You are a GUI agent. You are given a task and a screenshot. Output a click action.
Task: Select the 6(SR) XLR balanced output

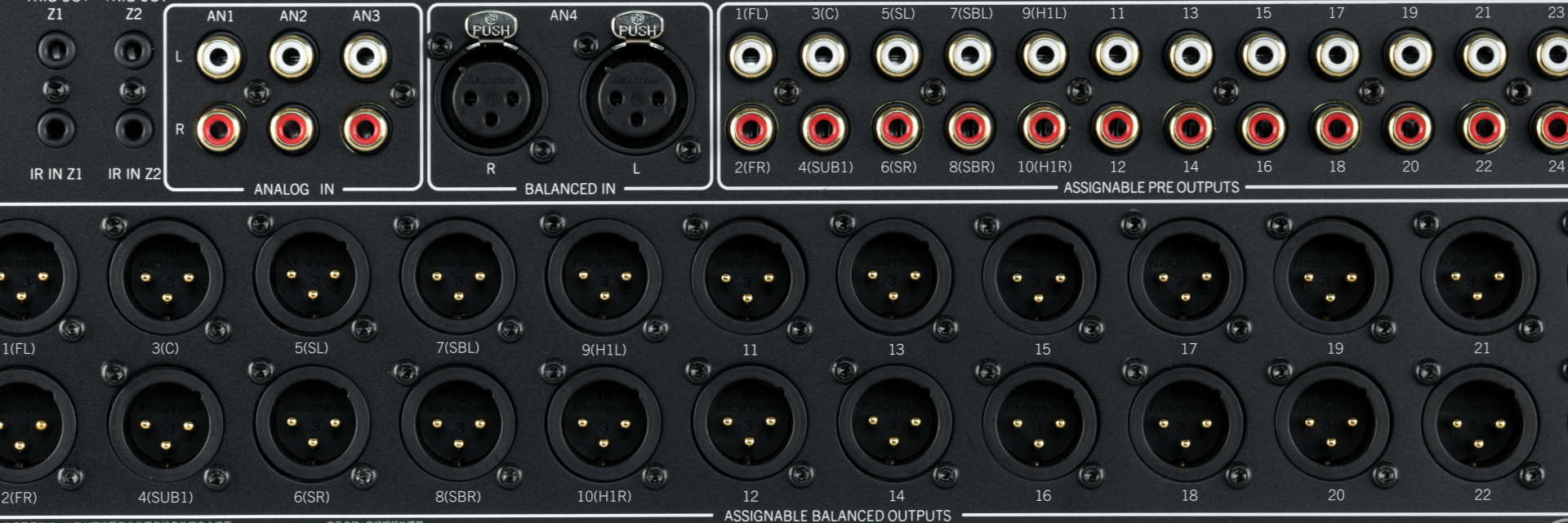[x=312, y=424]
